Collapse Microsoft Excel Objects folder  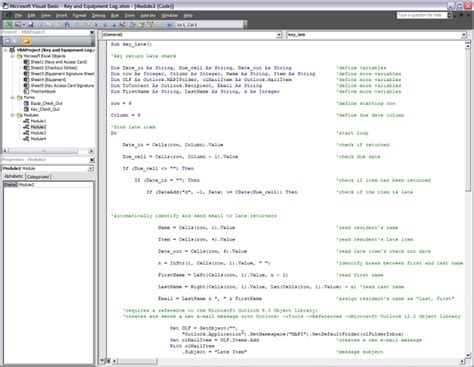13,56
